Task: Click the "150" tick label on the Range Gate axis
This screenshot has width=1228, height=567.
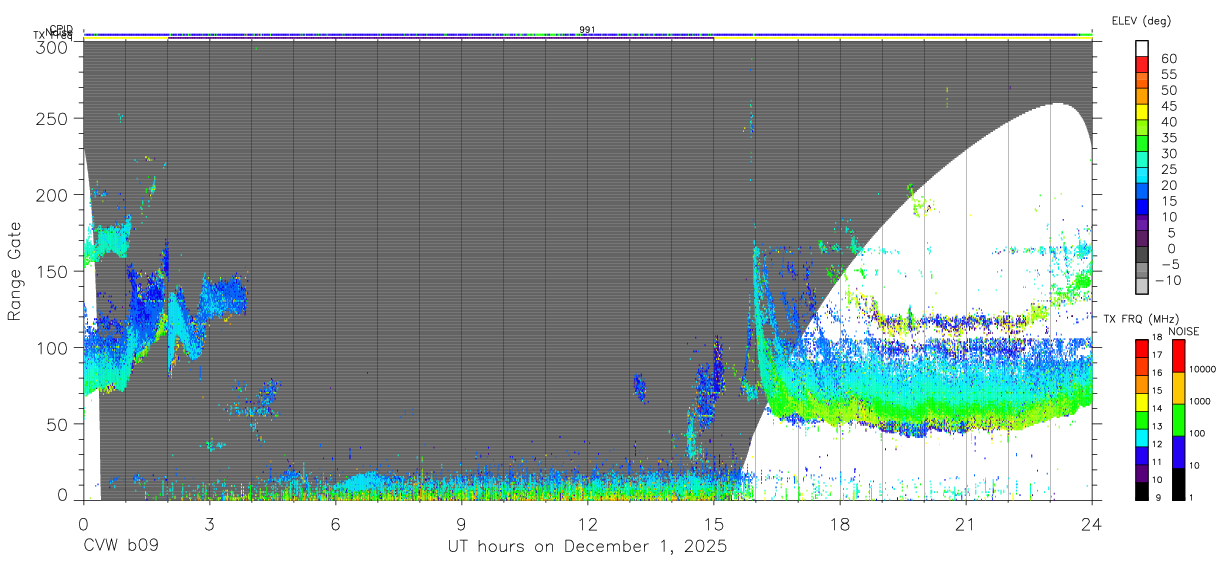Action: [x=53, y=271]
